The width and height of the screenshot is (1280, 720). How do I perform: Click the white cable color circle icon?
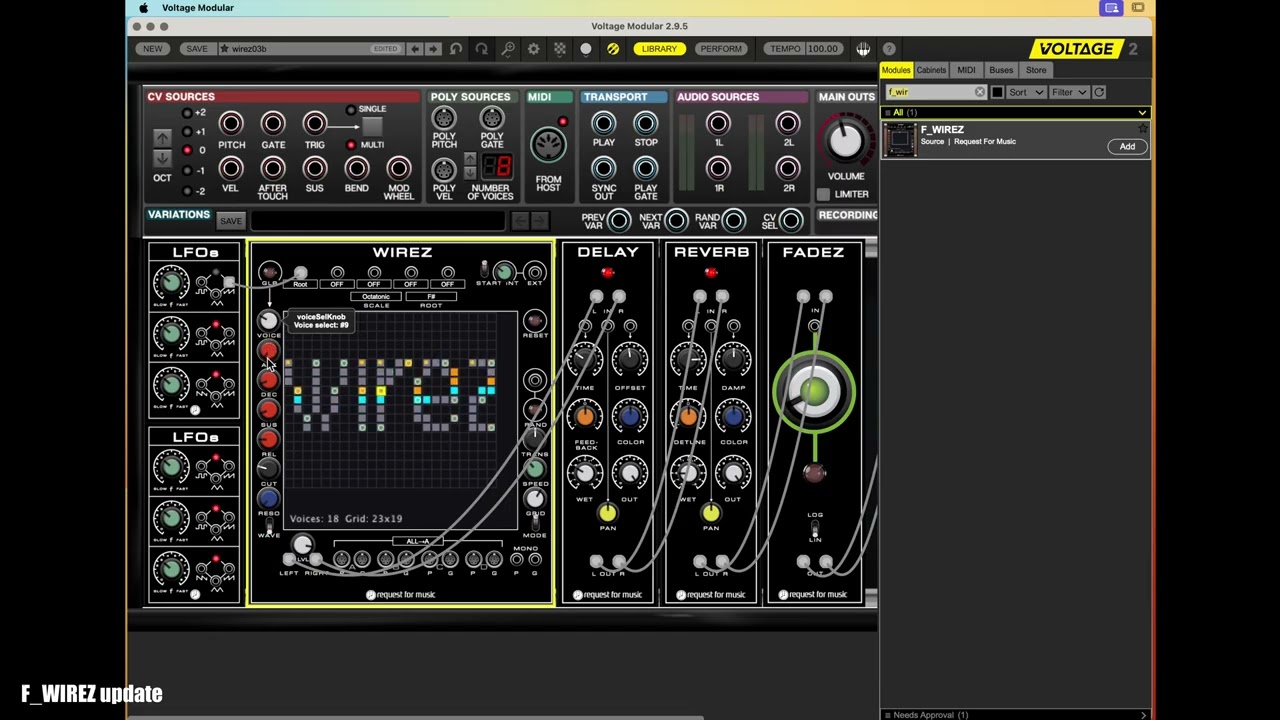tap(586, 49)
